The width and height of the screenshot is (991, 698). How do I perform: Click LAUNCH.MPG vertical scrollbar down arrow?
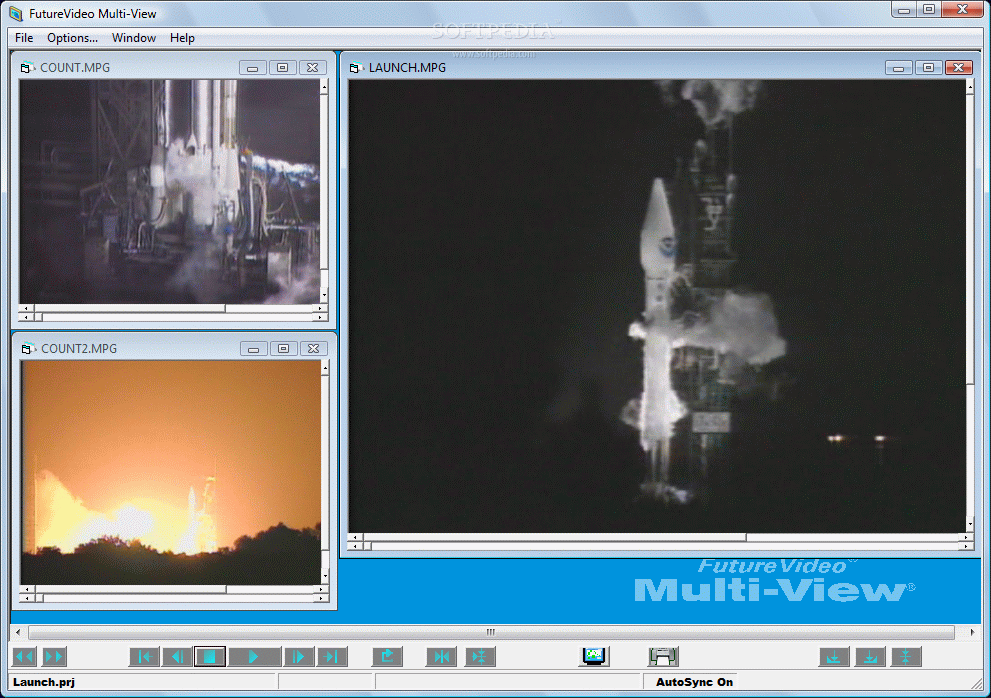pos(970,524)
